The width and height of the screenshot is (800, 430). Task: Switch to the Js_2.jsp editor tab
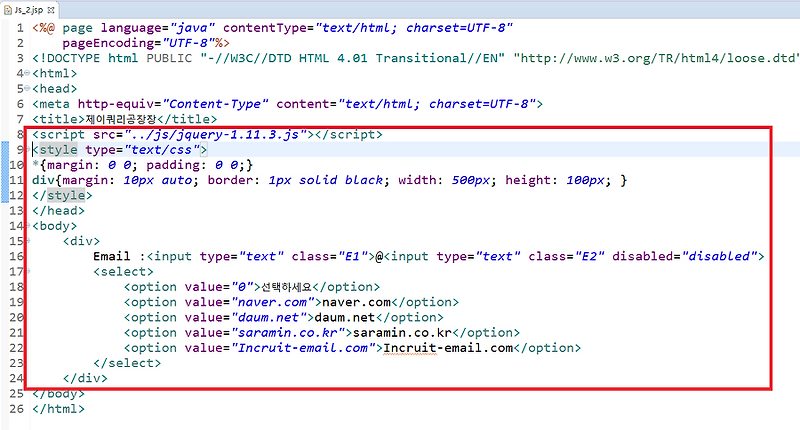[x=28, y=10]
